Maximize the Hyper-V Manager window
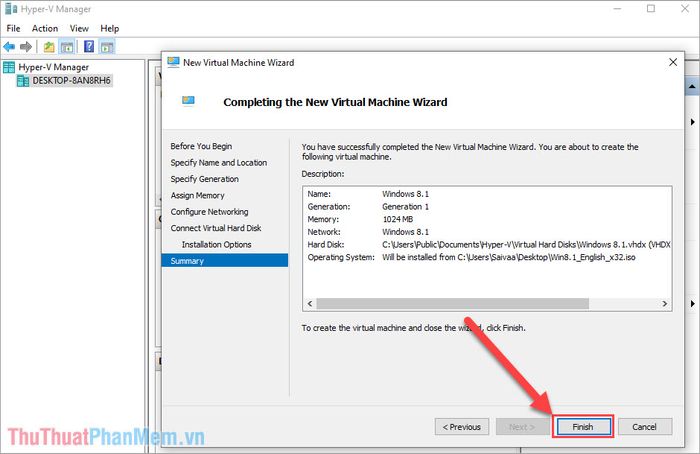The width and height of the screenshot is (700, 454). [651, 8]
